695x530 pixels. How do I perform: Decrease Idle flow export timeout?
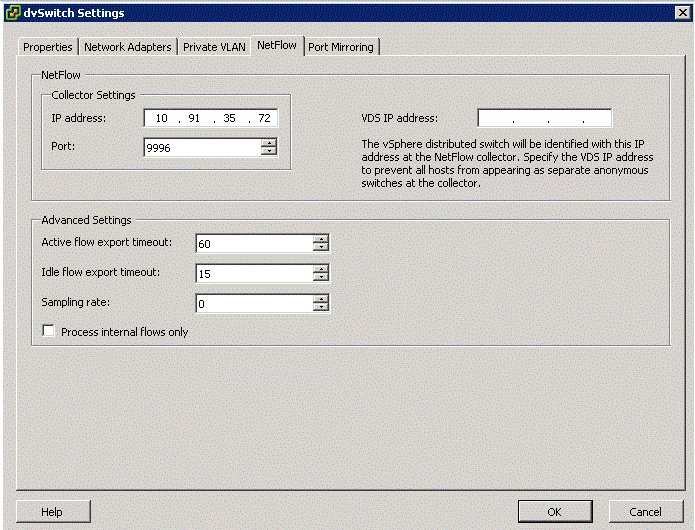coord(320,277)
